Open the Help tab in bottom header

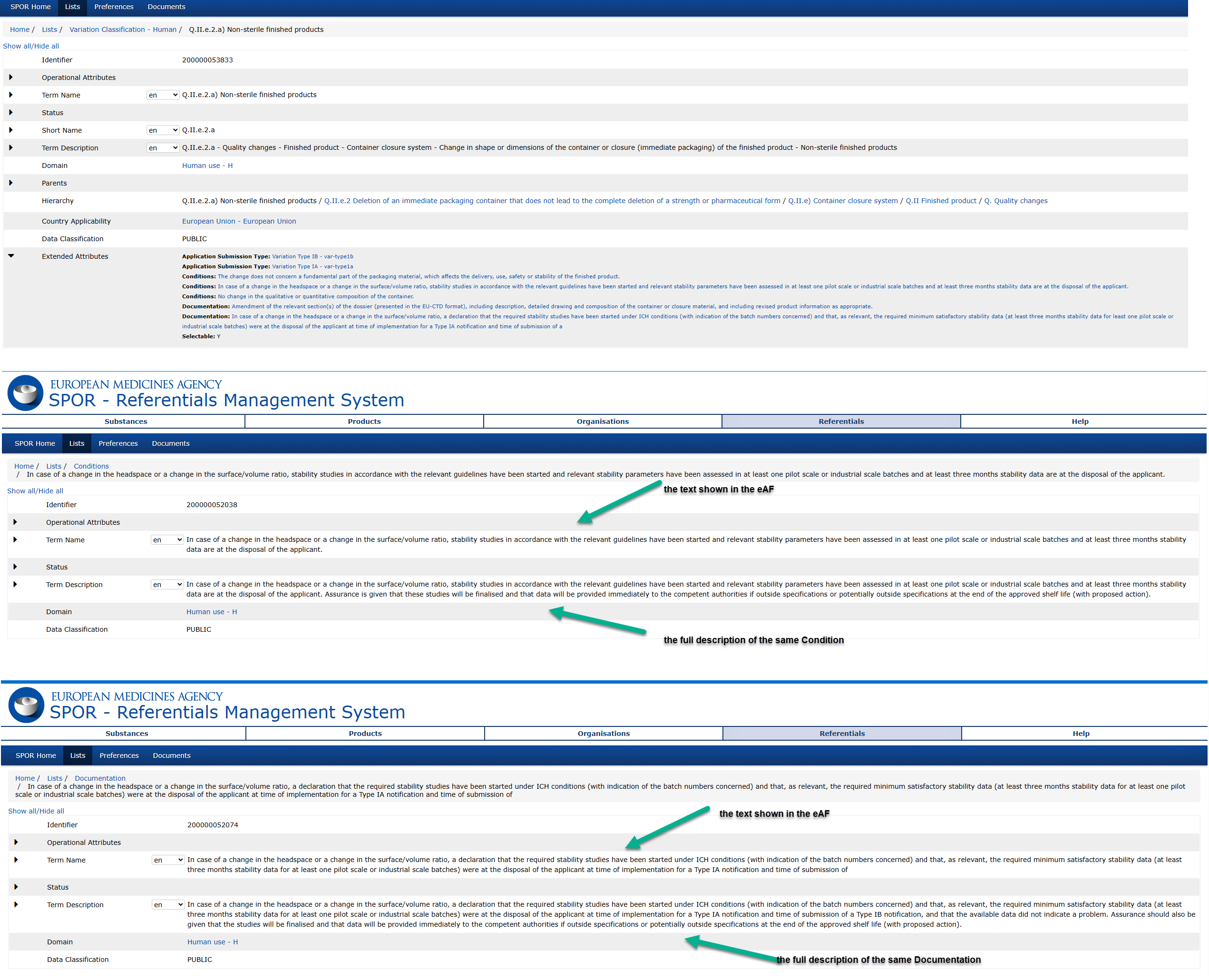pyautogui.click(x=1081, y=734)
